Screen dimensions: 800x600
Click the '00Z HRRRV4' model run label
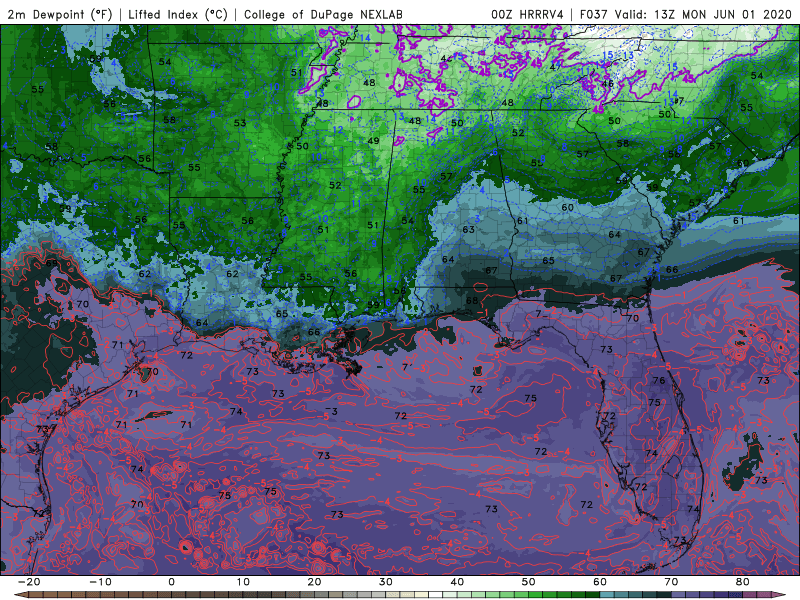point(527,14)
